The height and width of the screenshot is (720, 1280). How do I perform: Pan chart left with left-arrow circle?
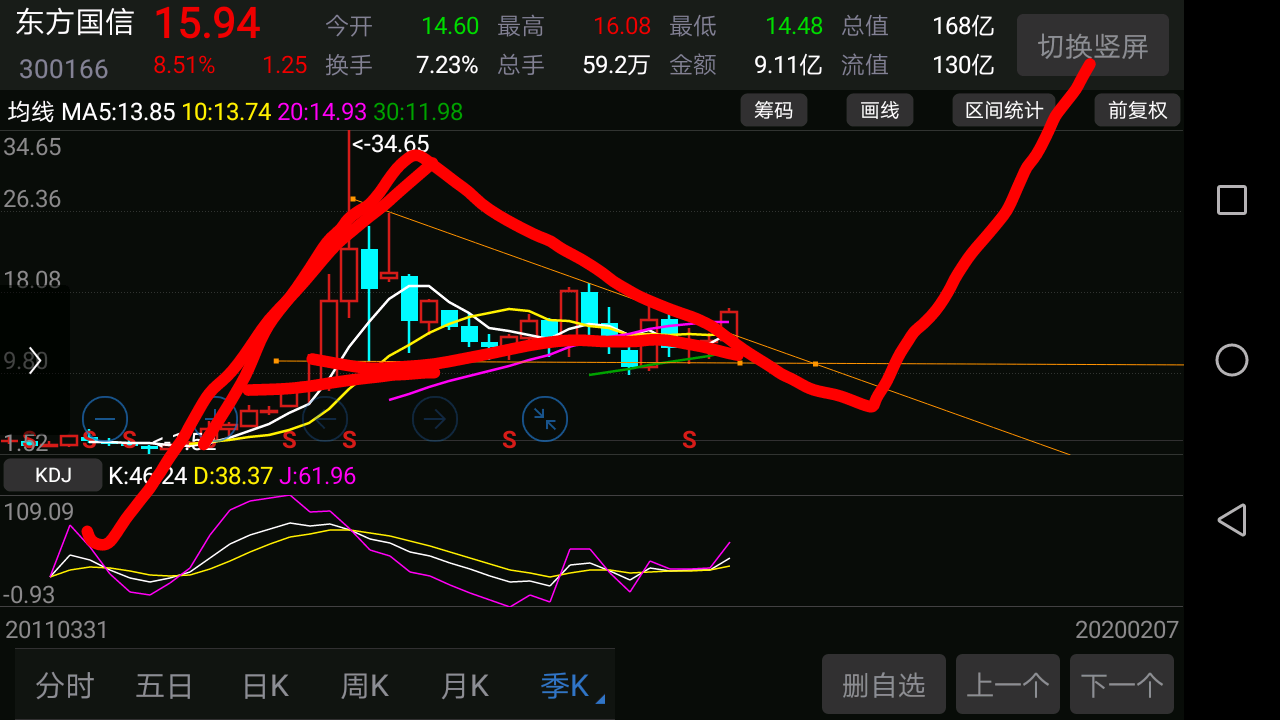325,419
